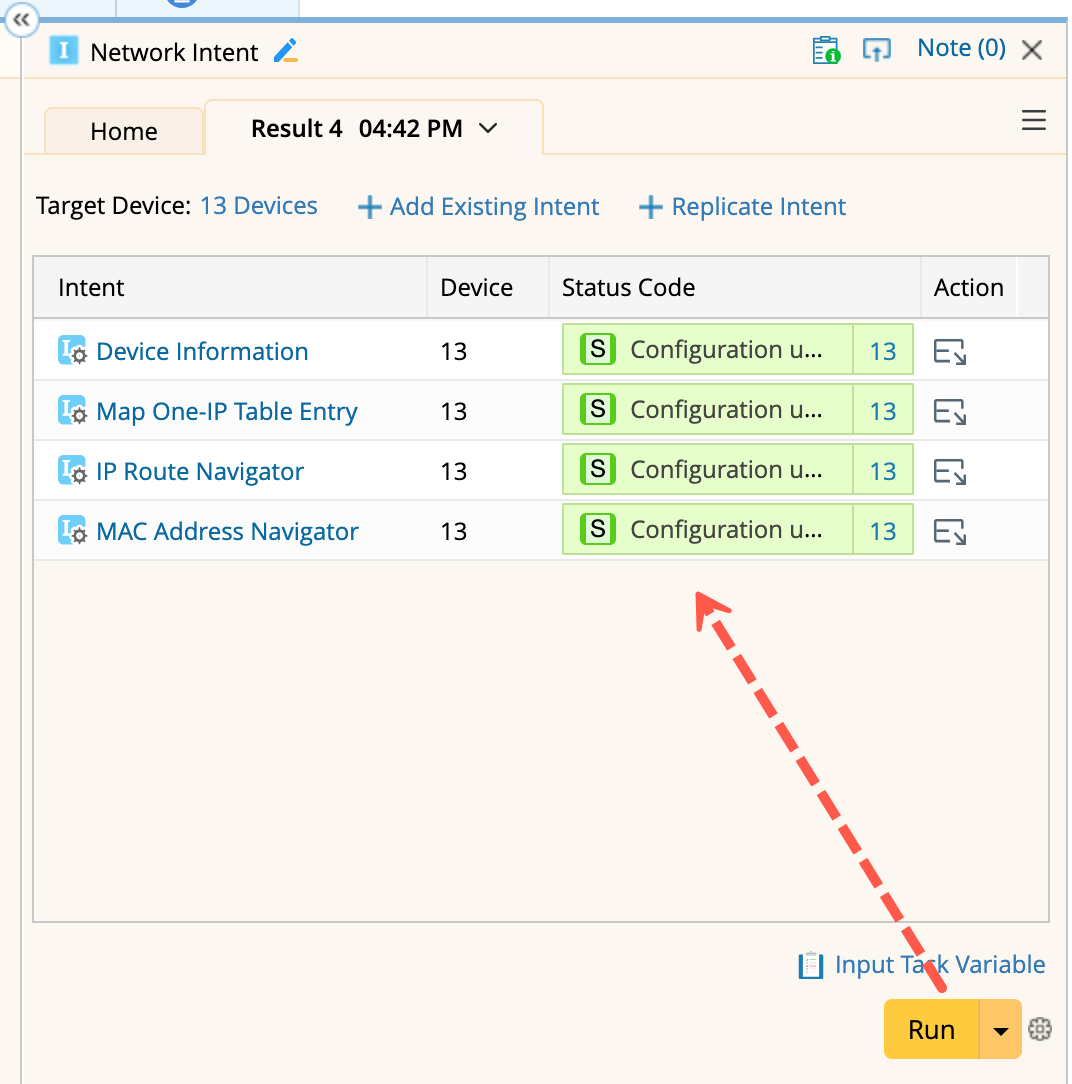Collapse the pane with double-chevron button
Screen dimensions: 1072x1084
pos(21,19)
